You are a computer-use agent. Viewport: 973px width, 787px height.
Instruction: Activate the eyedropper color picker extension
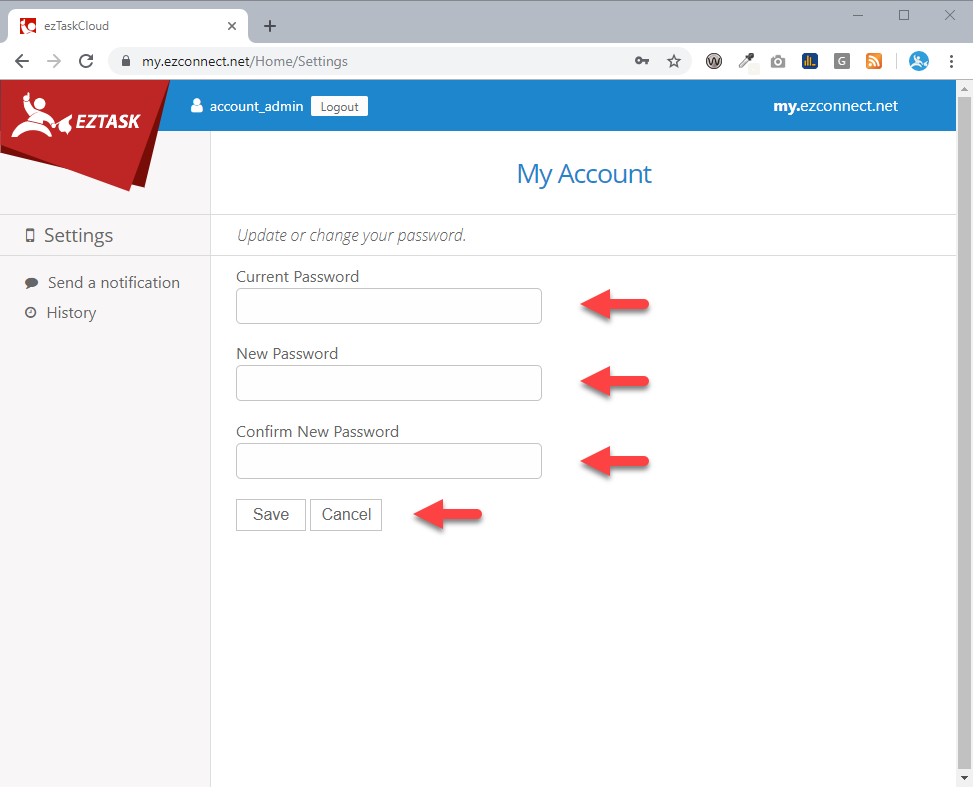747,61
